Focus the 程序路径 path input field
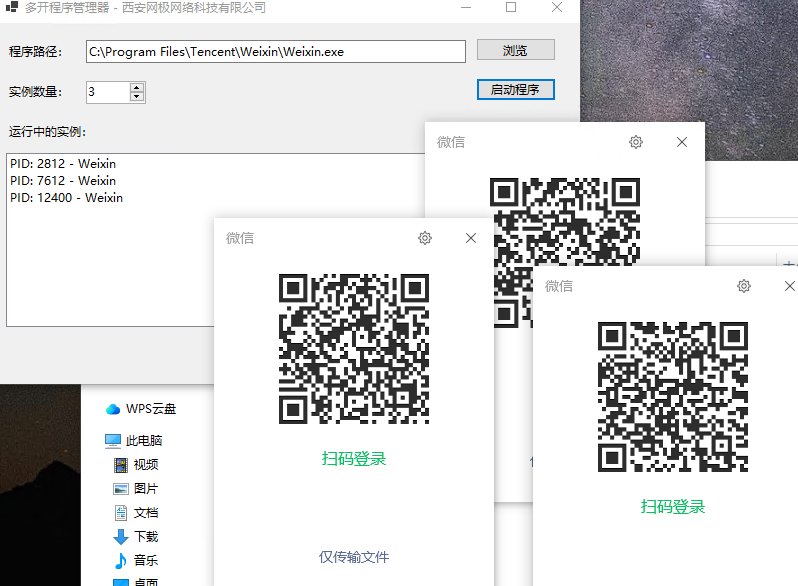 tap(276, 51)
